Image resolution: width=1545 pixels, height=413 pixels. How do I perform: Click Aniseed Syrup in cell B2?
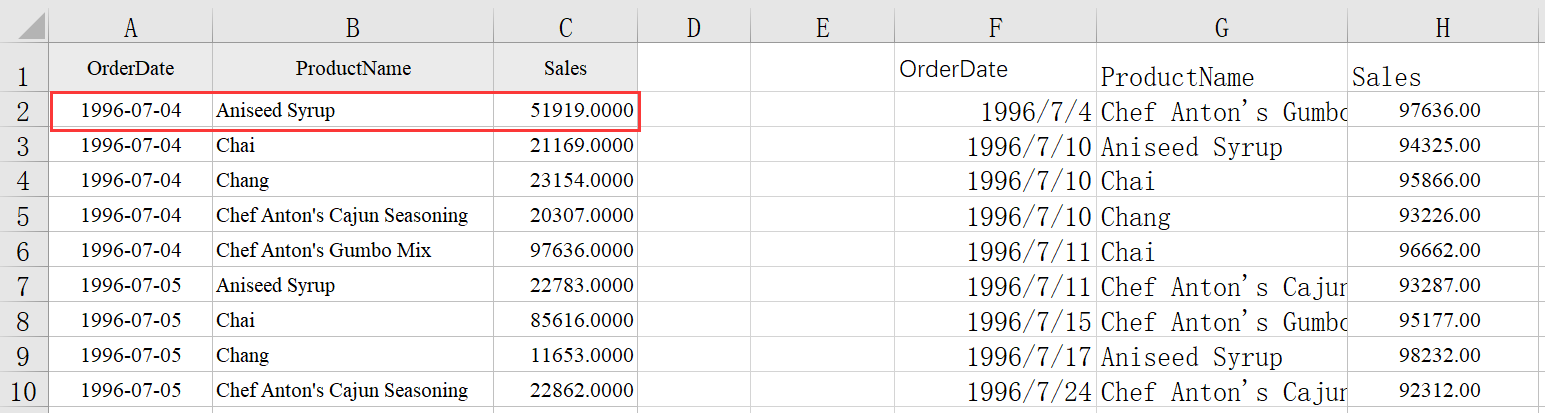click(x=275, y=111)
